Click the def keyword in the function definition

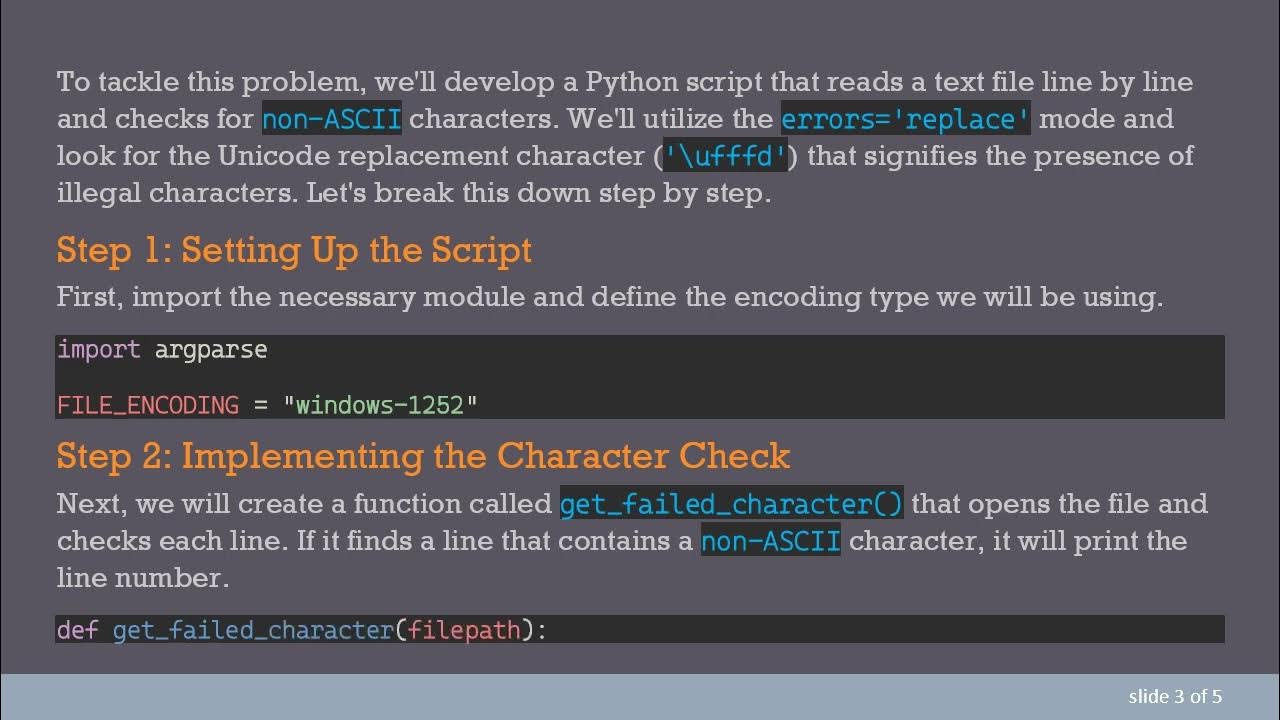(x=77, y=630)
